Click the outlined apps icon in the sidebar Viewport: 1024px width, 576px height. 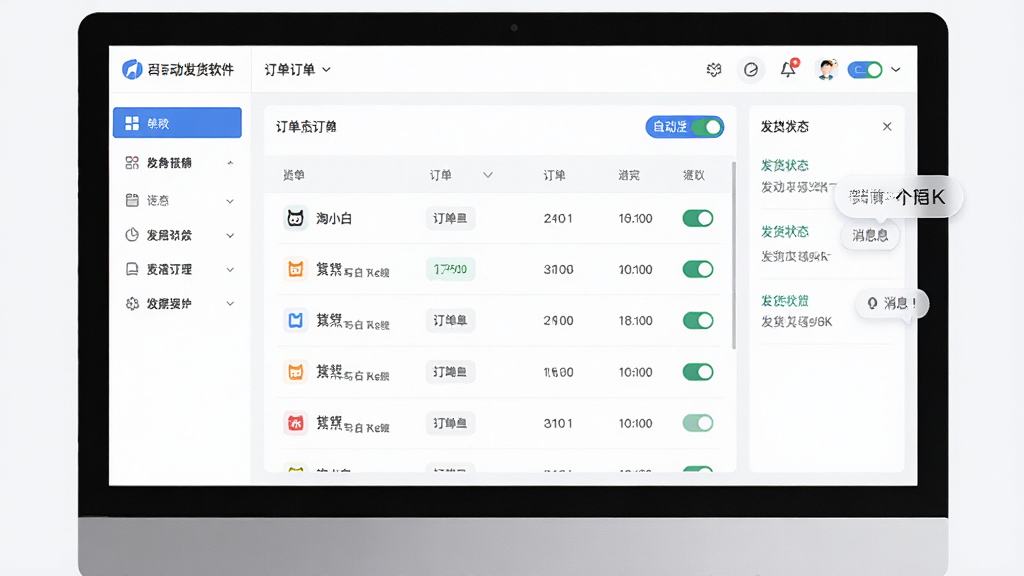(x=132, y=163)
